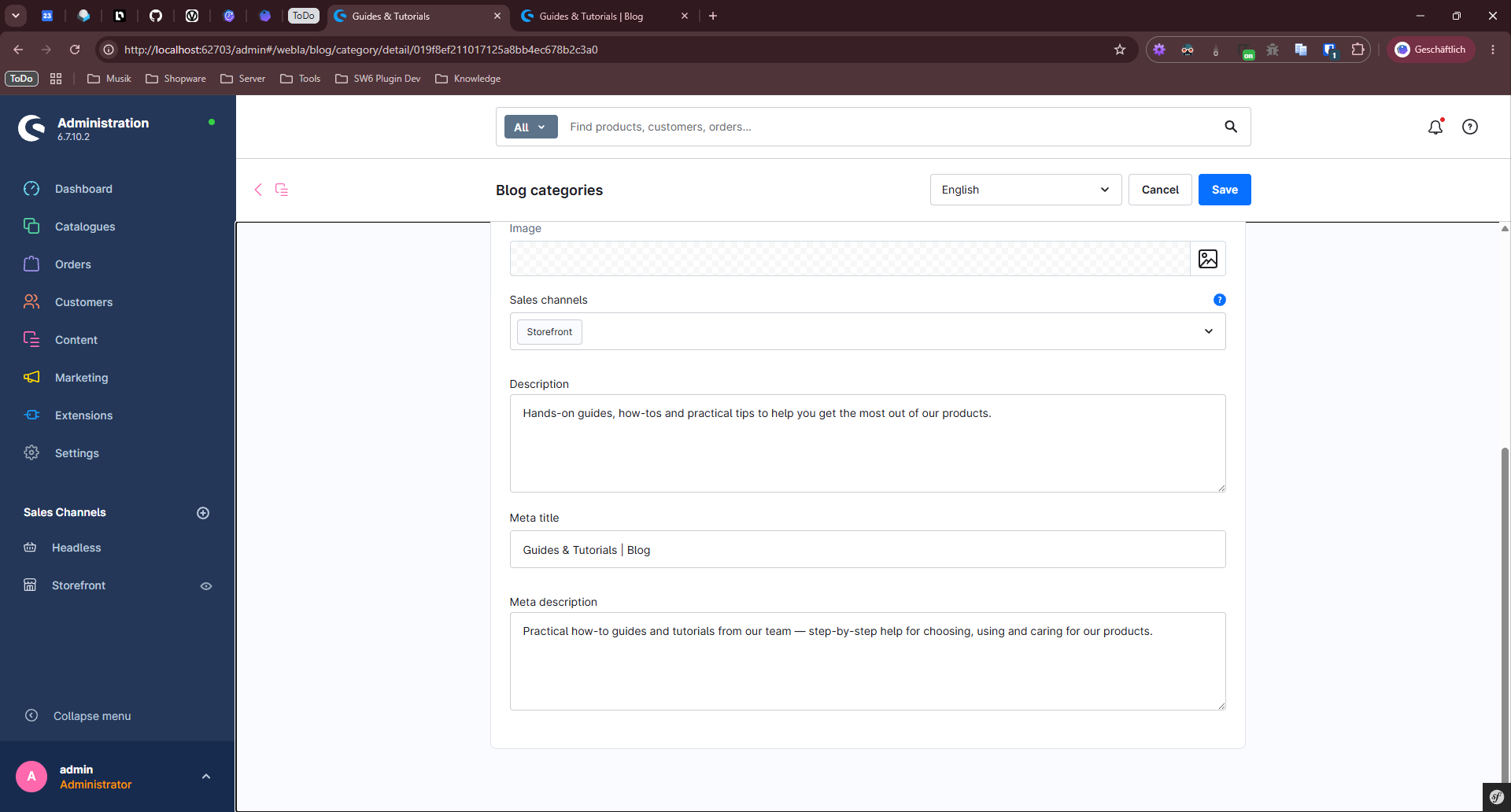Open the browser apps grid icon
The image size is (1511, 812).
56,79
